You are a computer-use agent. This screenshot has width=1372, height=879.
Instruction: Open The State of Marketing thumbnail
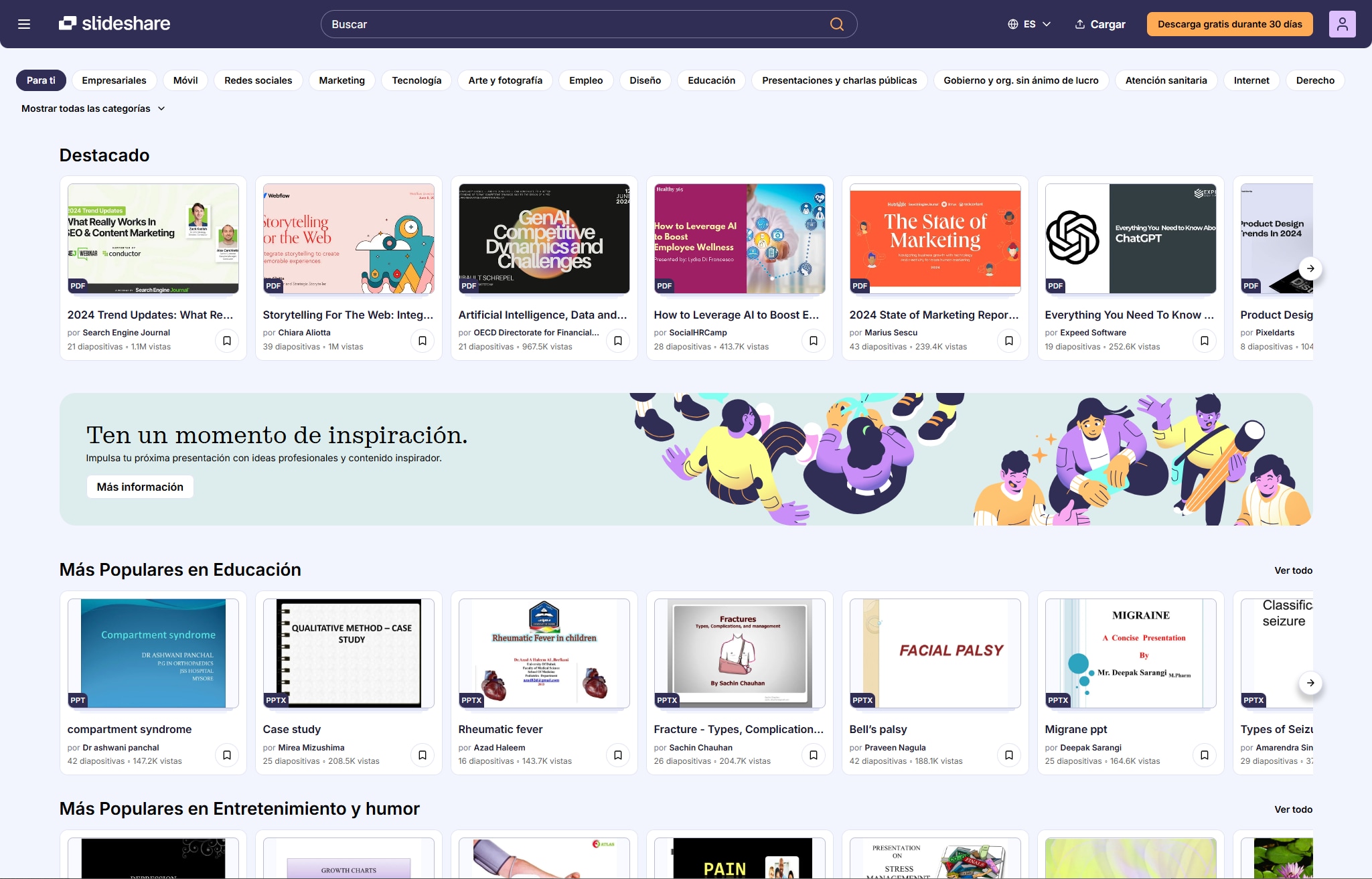[x=935, y=239]
